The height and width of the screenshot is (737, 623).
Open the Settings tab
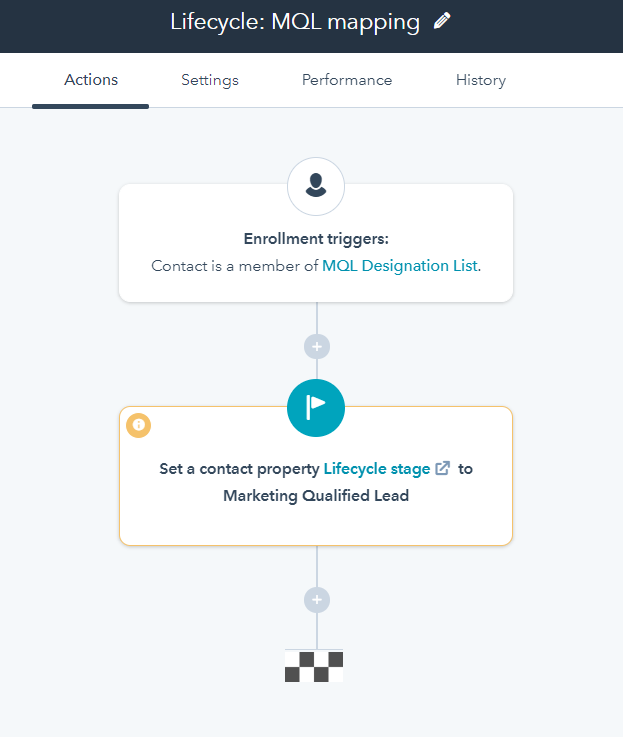(x=210, y=80)
